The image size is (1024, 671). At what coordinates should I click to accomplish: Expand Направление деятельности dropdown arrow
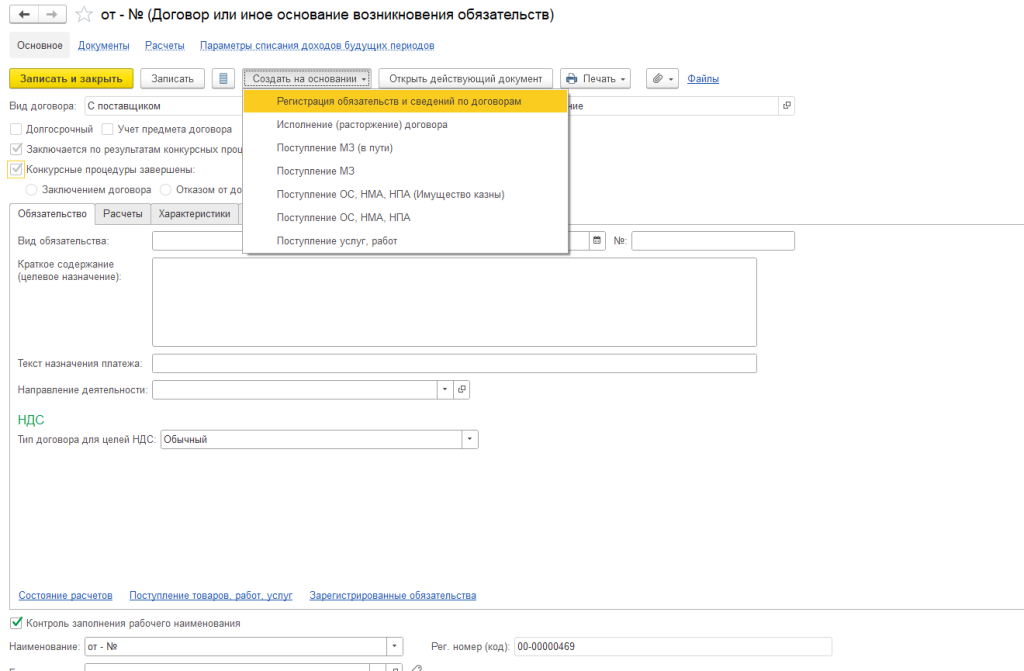tap(445, 389)
